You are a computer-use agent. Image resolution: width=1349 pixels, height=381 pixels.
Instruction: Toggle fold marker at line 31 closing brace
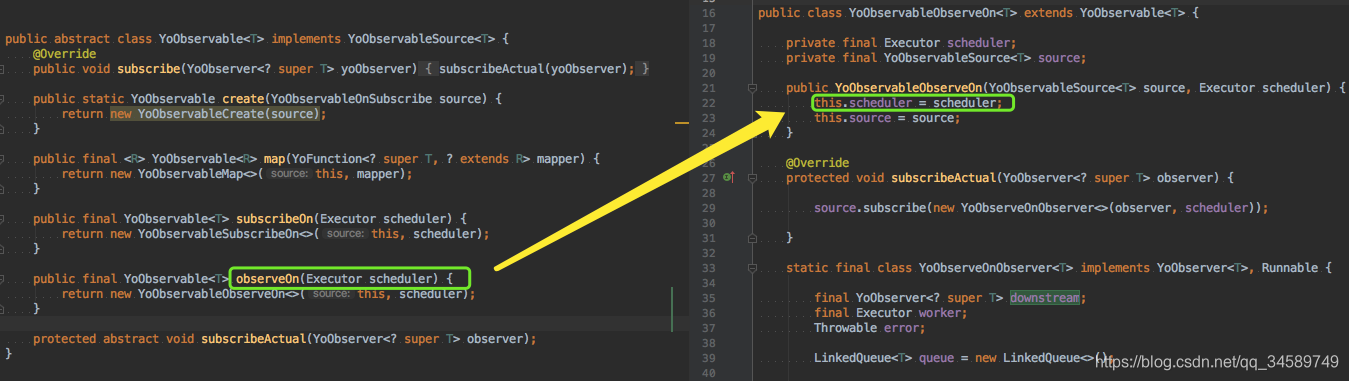[751, 238]
